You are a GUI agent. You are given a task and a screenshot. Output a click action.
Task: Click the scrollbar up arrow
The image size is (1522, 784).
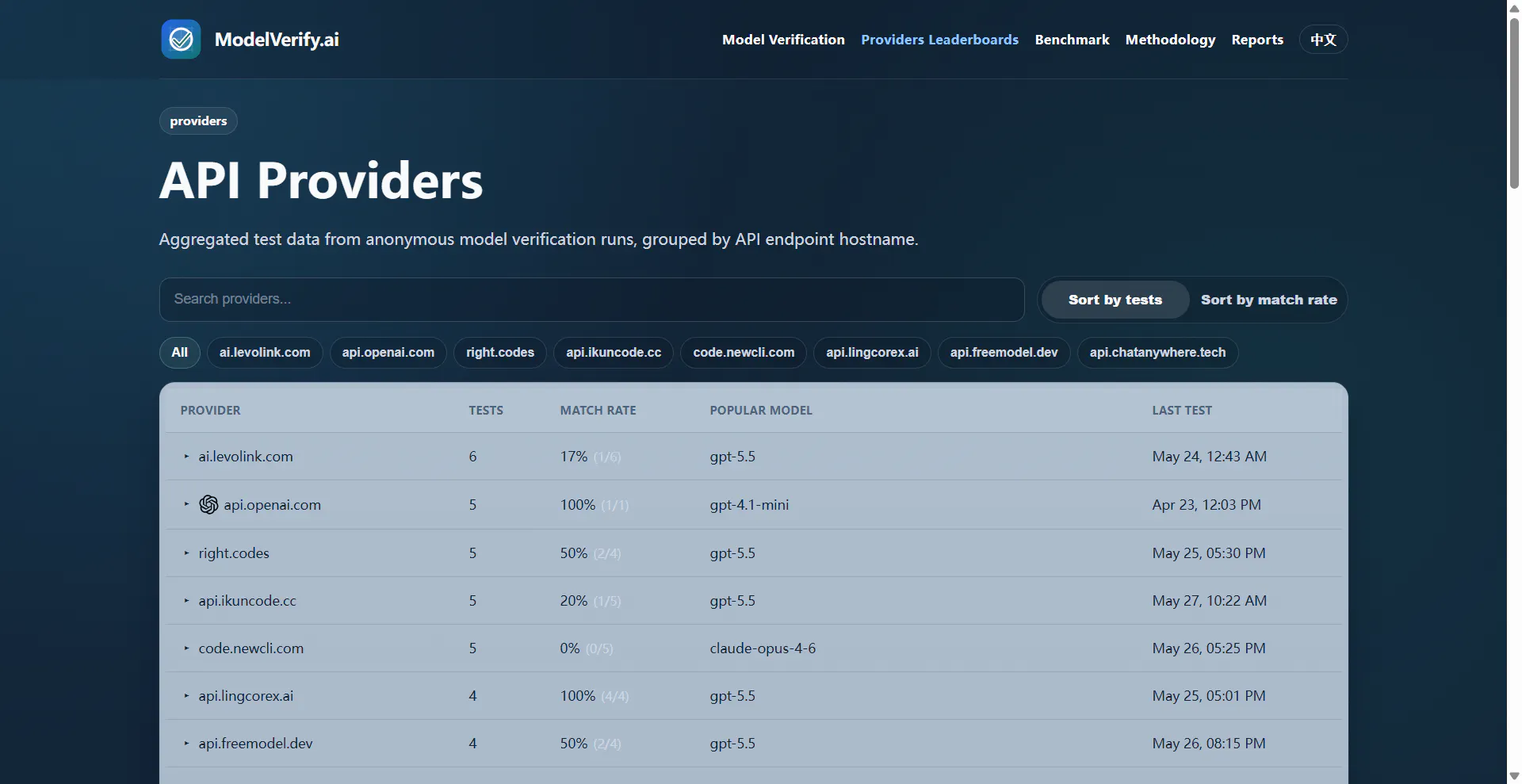(x=1514, y=7)
